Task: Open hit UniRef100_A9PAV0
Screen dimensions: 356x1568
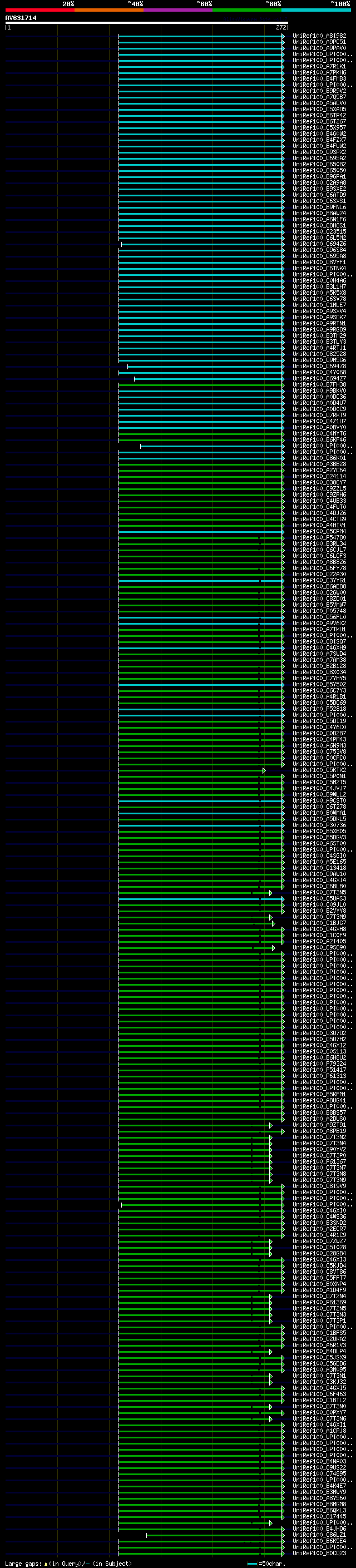Action: 319,48
